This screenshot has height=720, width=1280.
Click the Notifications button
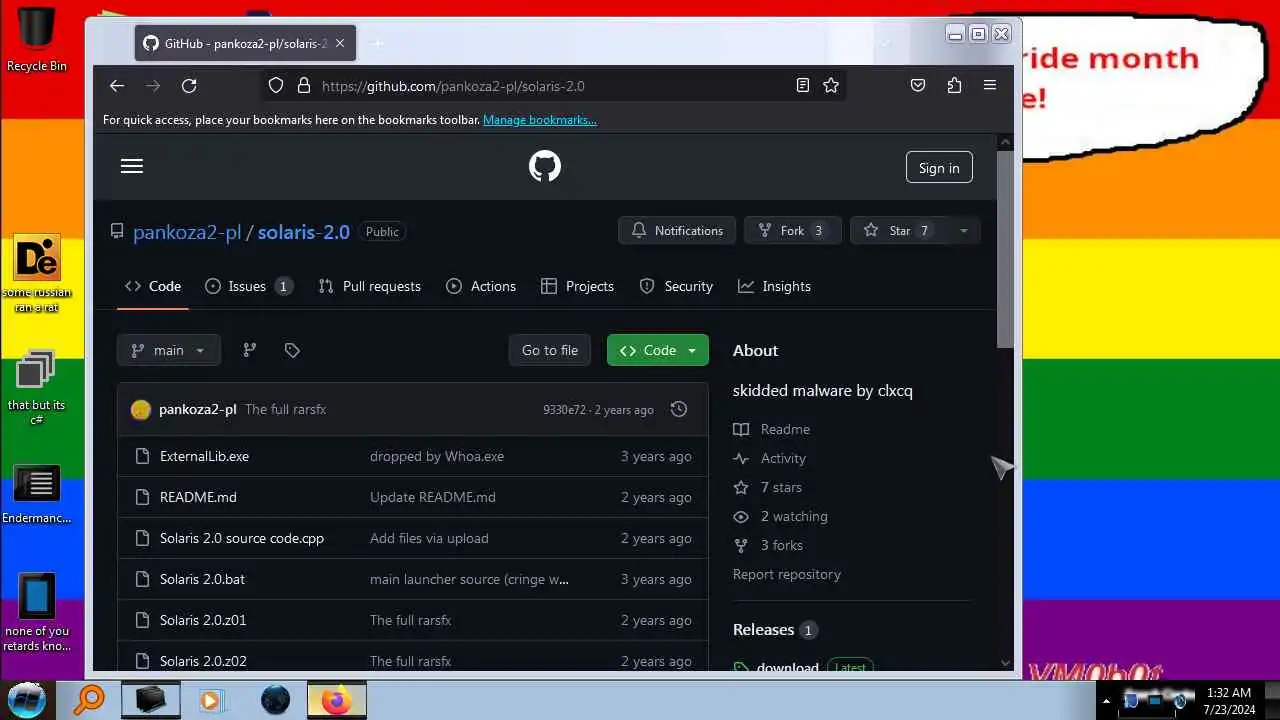pyautogui.click(x=677, y=230)
